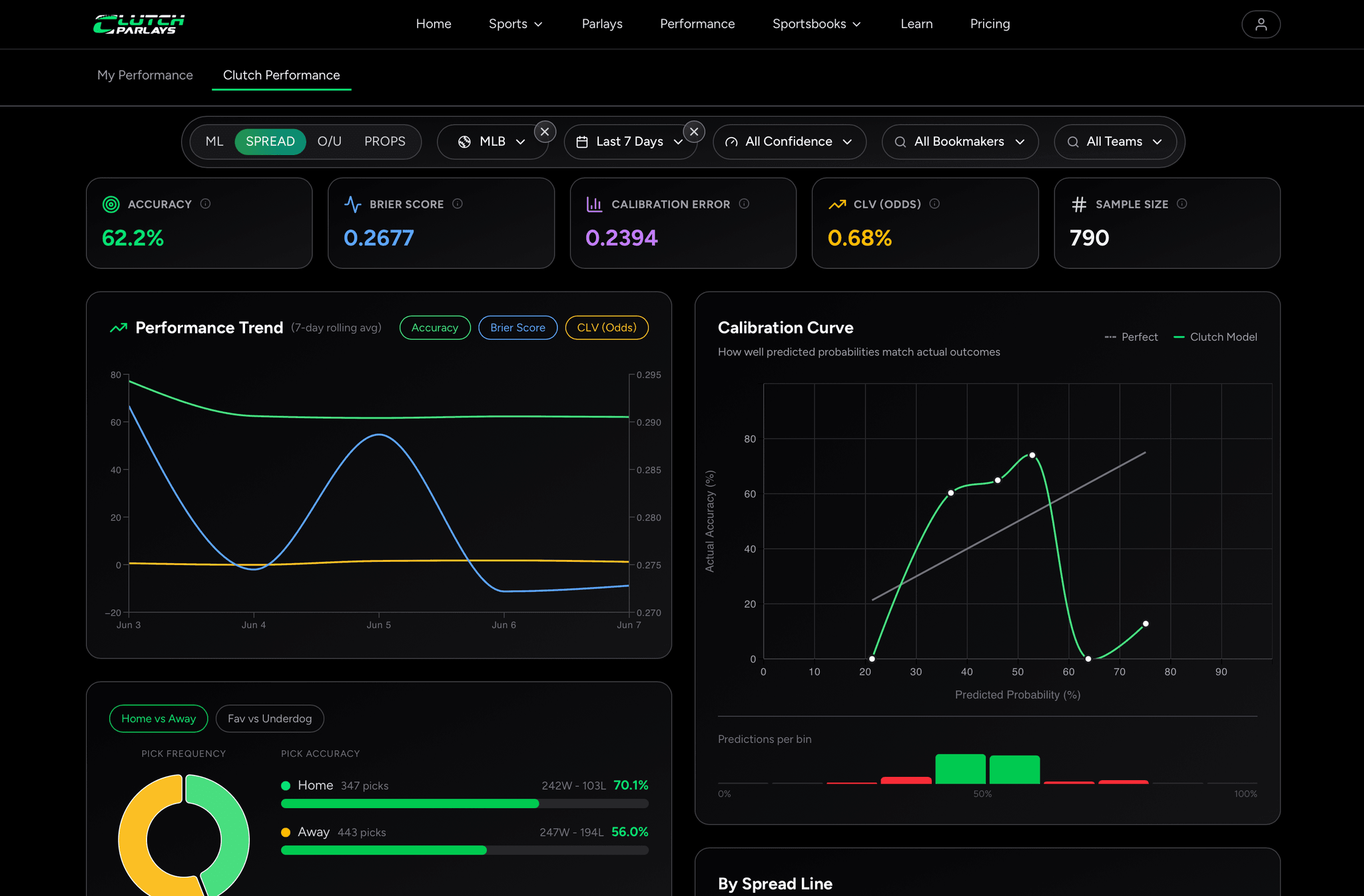Image resolution: width=1364 pixels, height=896 pixels.
Task: Open the All Confidence dropdown
Action: pyautogui.click(x=789, y=142)
